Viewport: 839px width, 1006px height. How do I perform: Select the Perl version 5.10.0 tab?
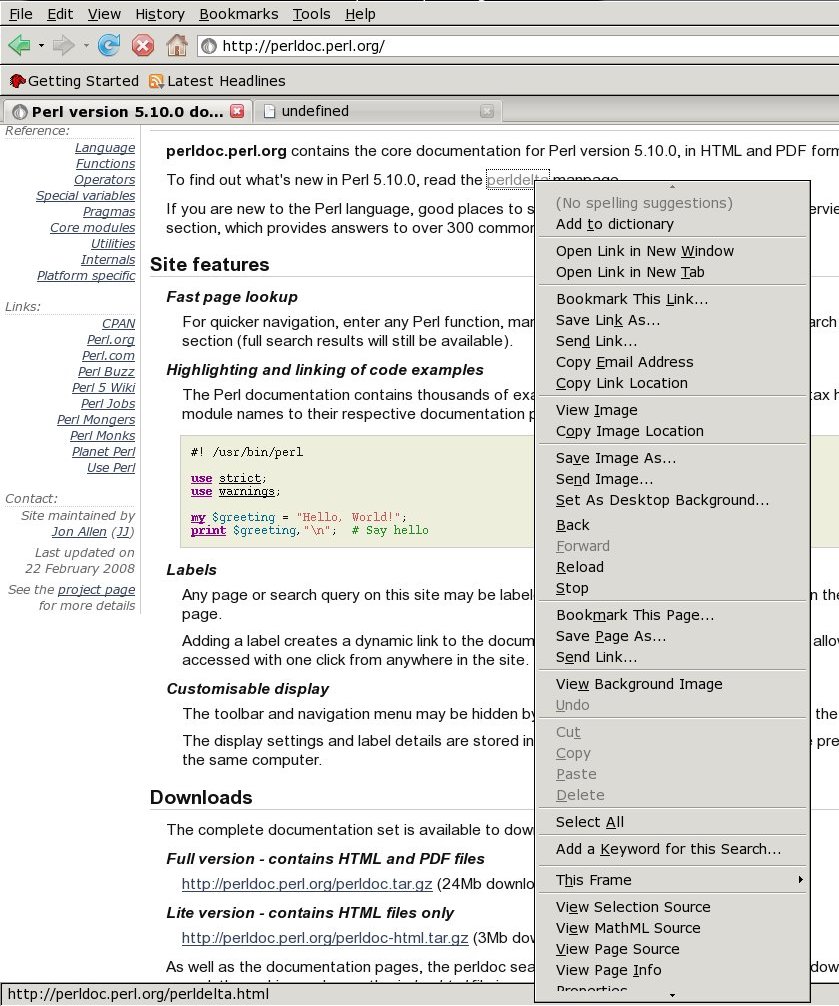pos(128,111)
